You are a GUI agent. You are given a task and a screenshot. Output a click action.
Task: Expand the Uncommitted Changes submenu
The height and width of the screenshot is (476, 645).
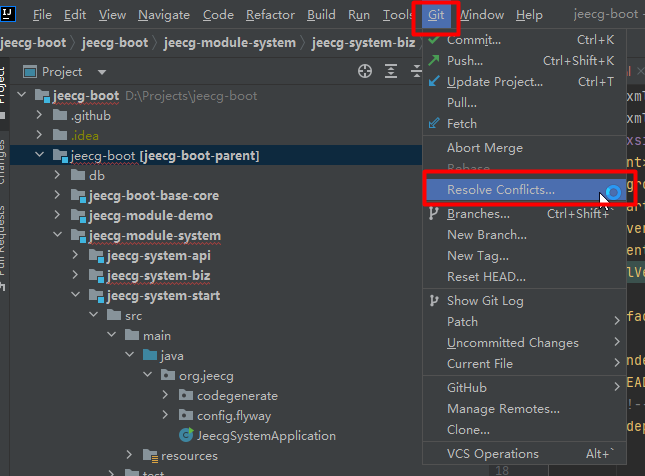coord(524,343)
